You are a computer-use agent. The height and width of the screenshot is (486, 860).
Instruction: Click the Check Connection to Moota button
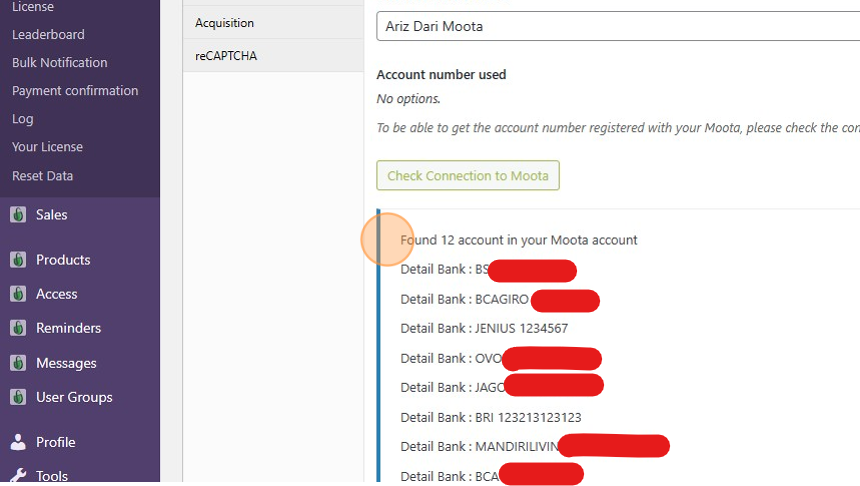(x=468, y=176)
